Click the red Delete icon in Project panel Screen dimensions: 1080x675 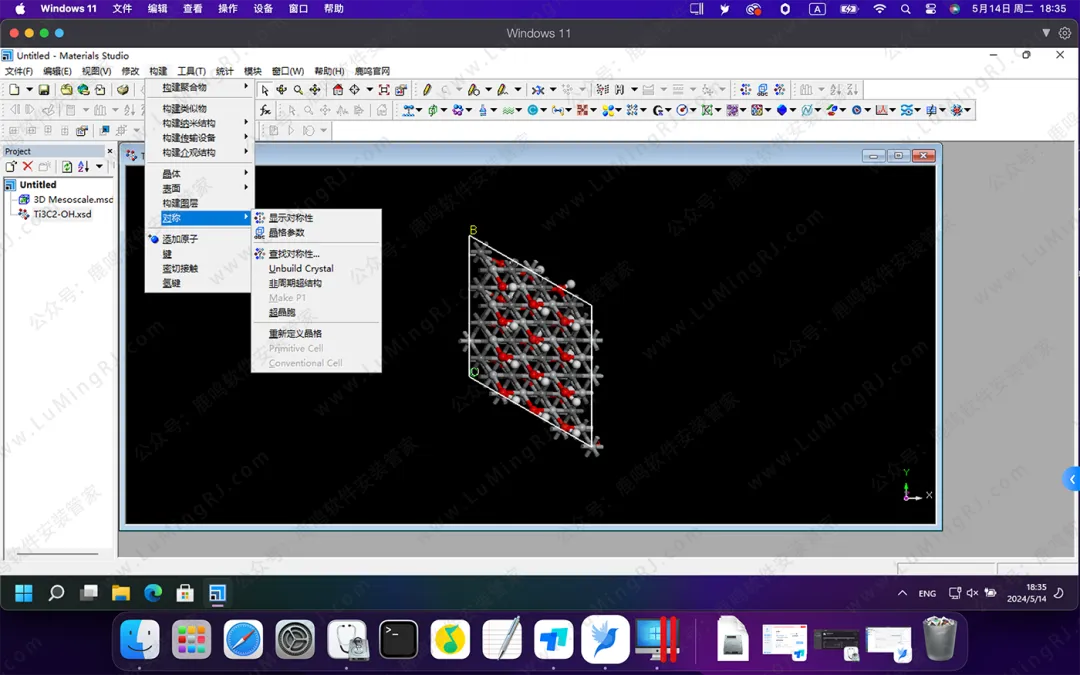point(27,167)
